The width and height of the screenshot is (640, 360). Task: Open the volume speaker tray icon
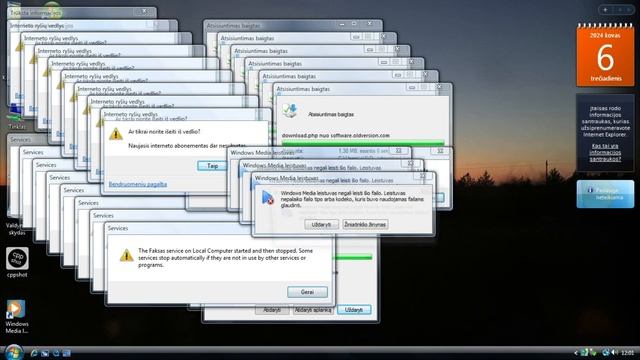point(615,353)
